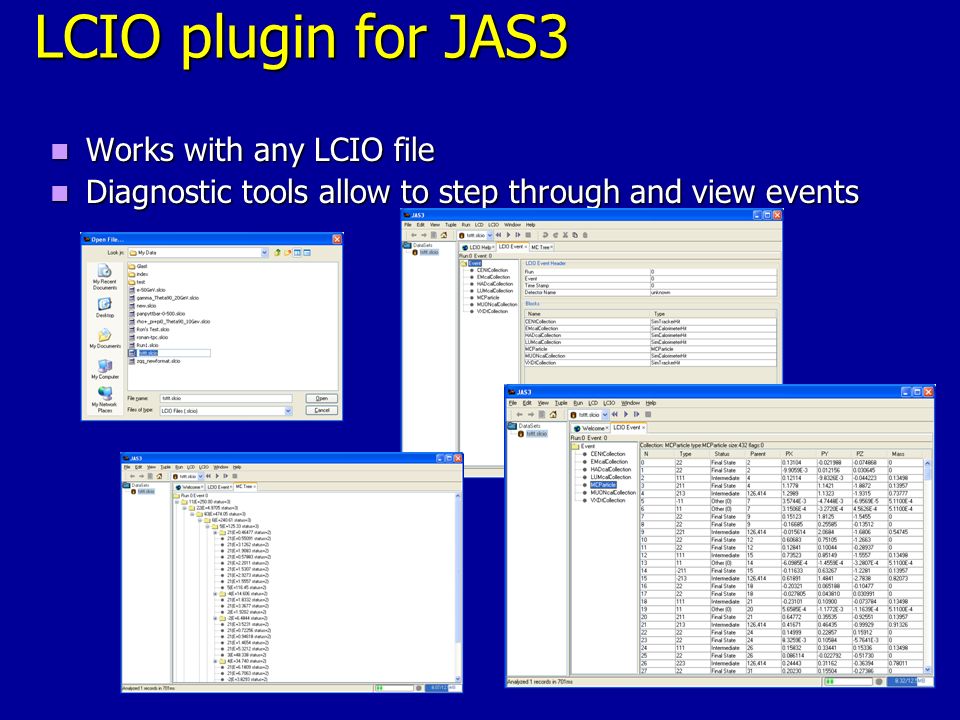
Task: Switch Open File dialog to List view
Action: [x=297, y=252]
